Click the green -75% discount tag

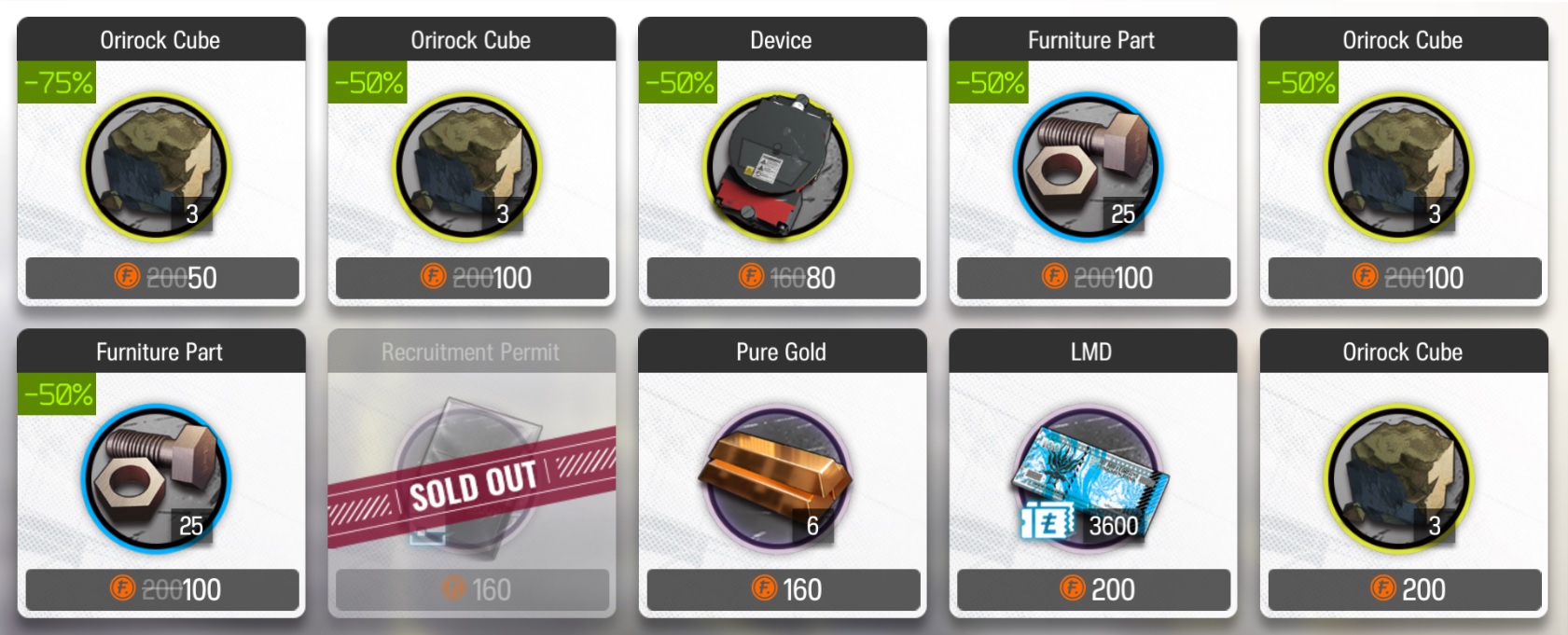click(57, 83)
